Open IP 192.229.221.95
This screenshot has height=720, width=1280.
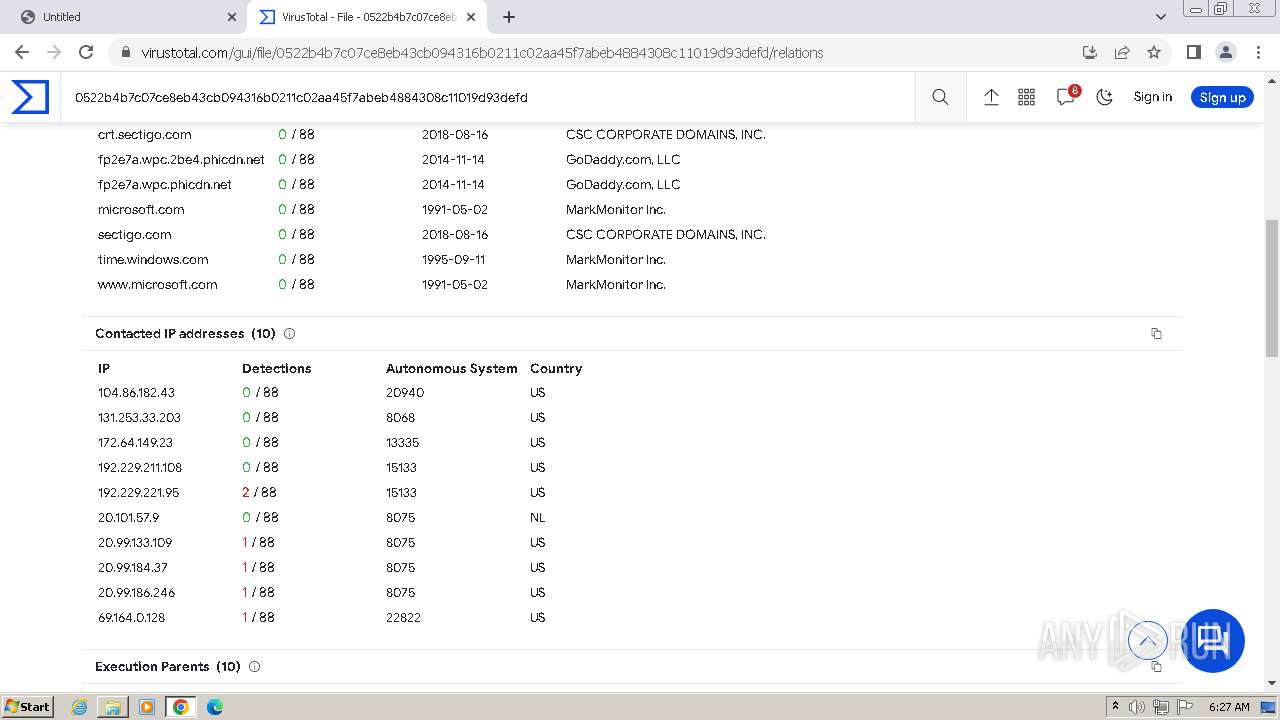pyautogui.click(x=138, y=493)
